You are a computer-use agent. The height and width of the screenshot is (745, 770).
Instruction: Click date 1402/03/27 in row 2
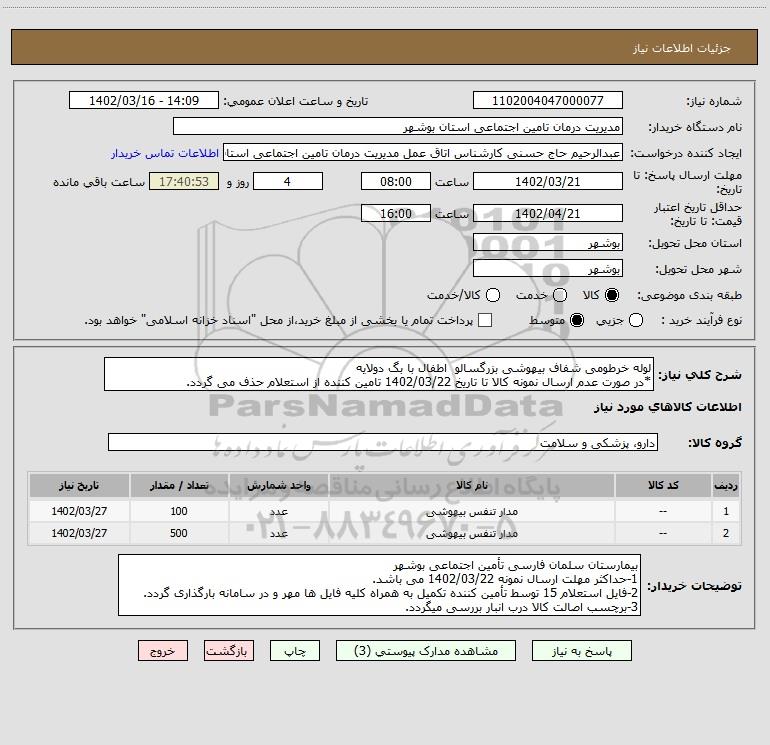(79, 533)
